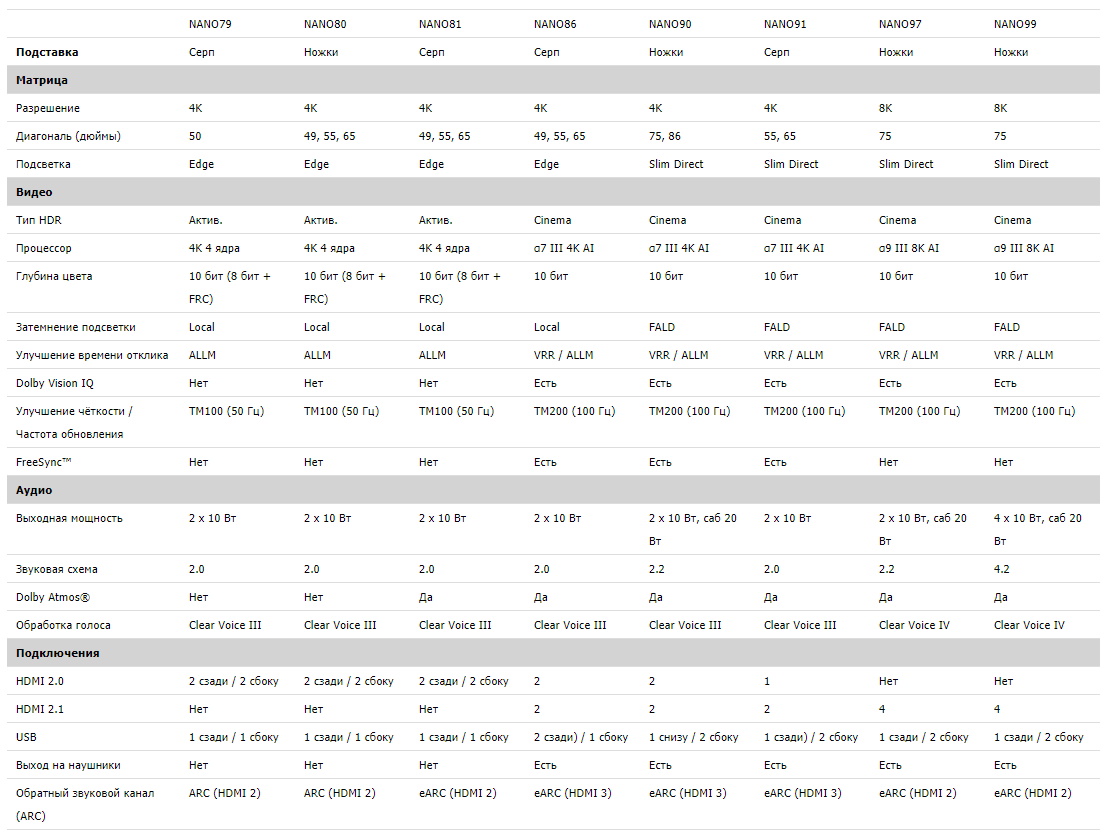The image size is (1104, 833).
Task: Click the NANO79 column header
Action: (x=210, y=24)
